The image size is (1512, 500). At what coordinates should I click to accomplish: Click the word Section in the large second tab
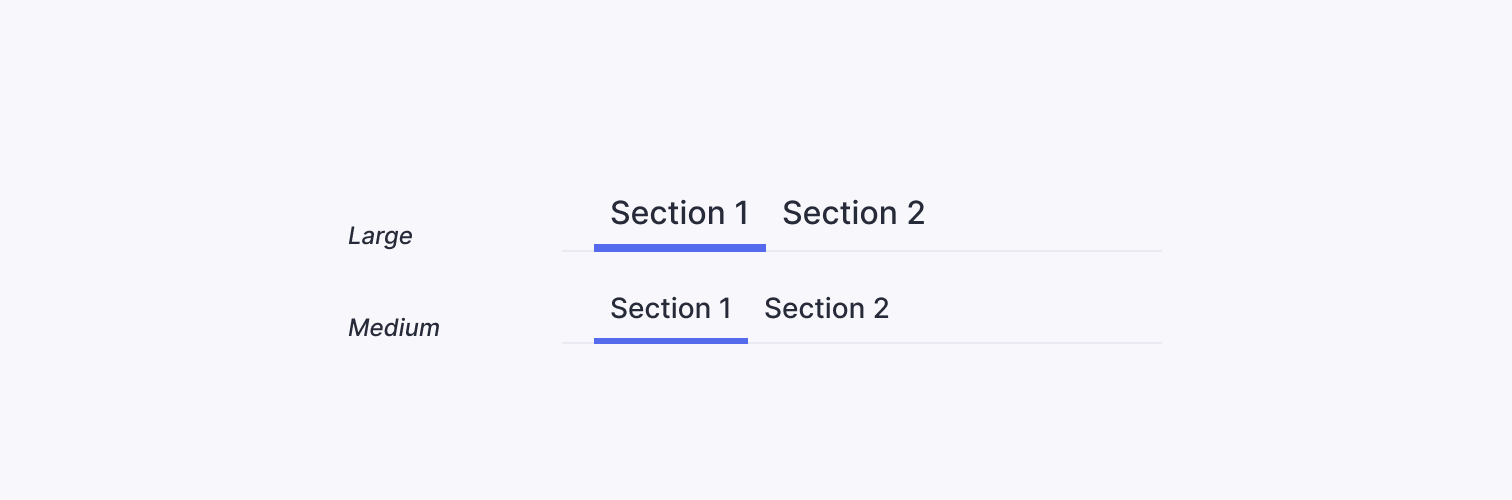840,213
